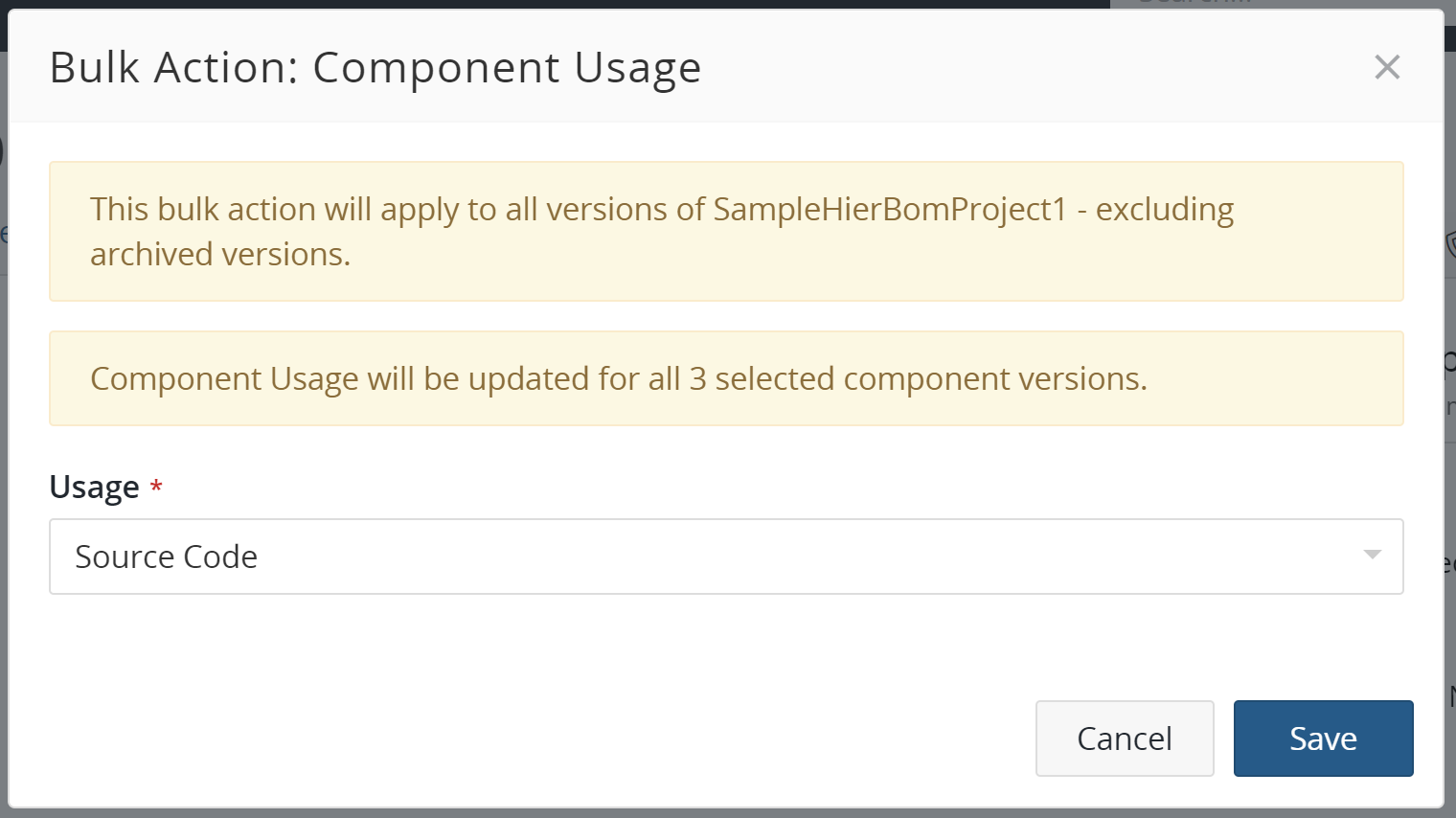
Task: Save the Component Usage bulk action
Action: [1323, 738]
